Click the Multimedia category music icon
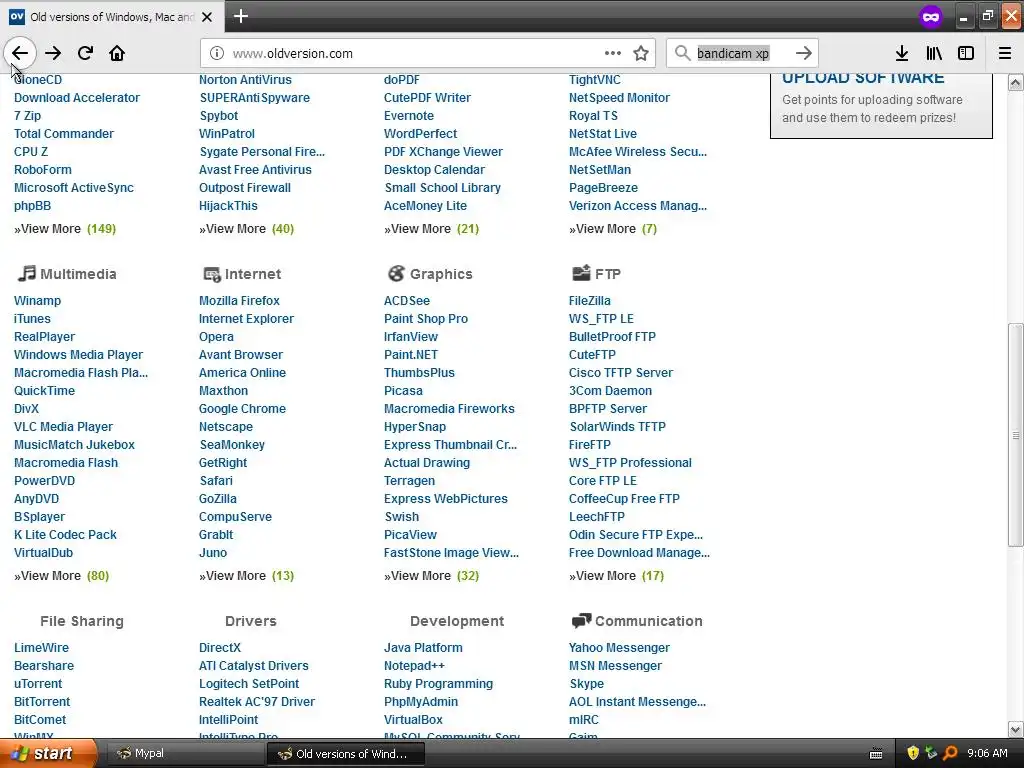This screenshot has width=1024, height=768. (26, 273)
